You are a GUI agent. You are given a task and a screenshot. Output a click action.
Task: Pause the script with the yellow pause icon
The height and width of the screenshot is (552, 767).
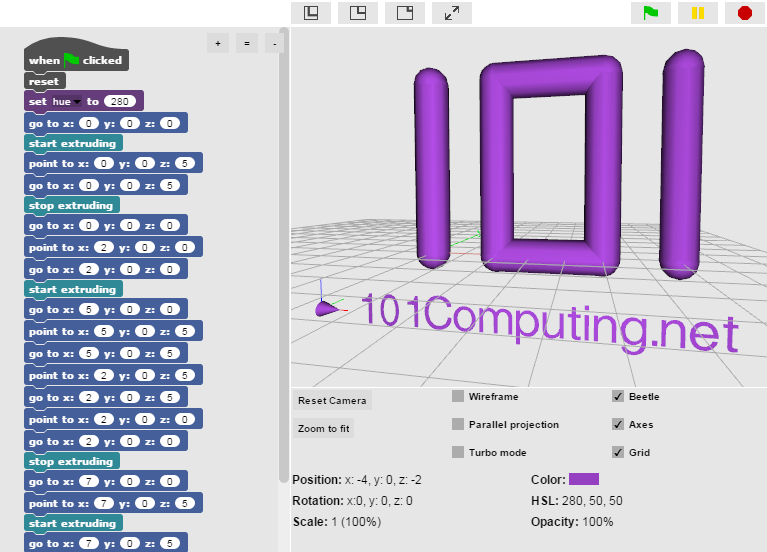[698, 13]
